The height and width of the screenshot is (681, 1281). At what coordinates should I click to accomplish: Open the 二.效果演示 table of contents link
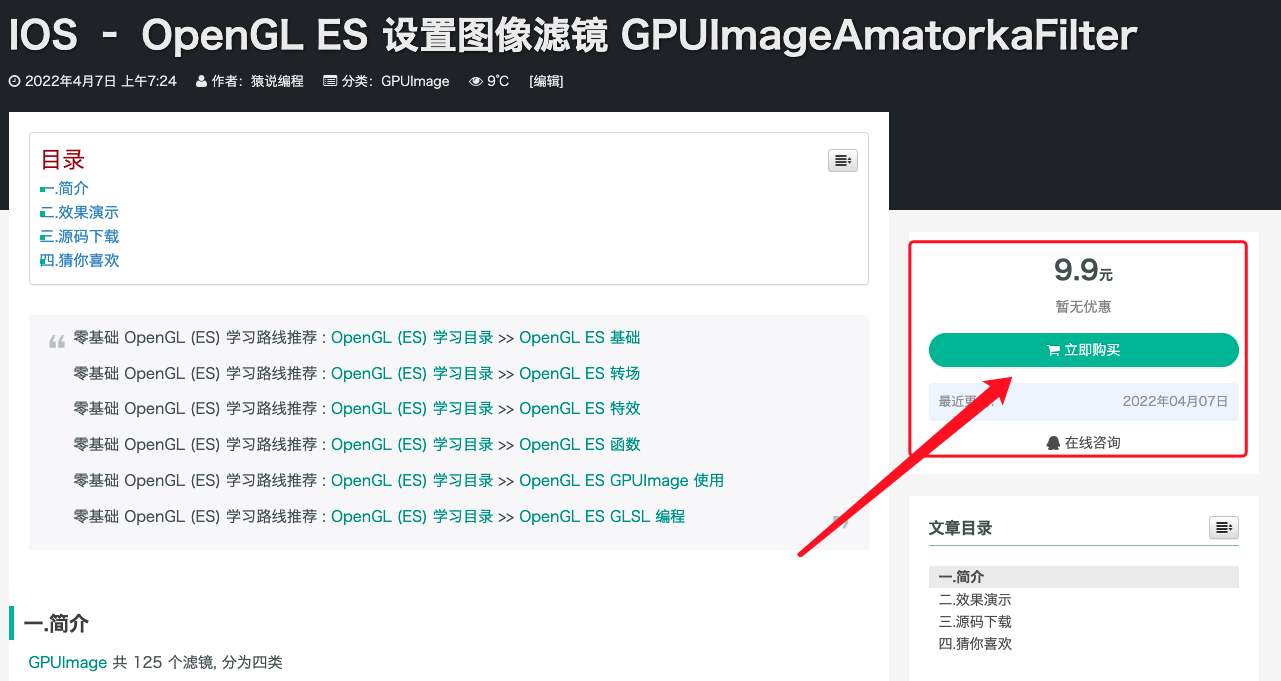click(x=79, y=212)
